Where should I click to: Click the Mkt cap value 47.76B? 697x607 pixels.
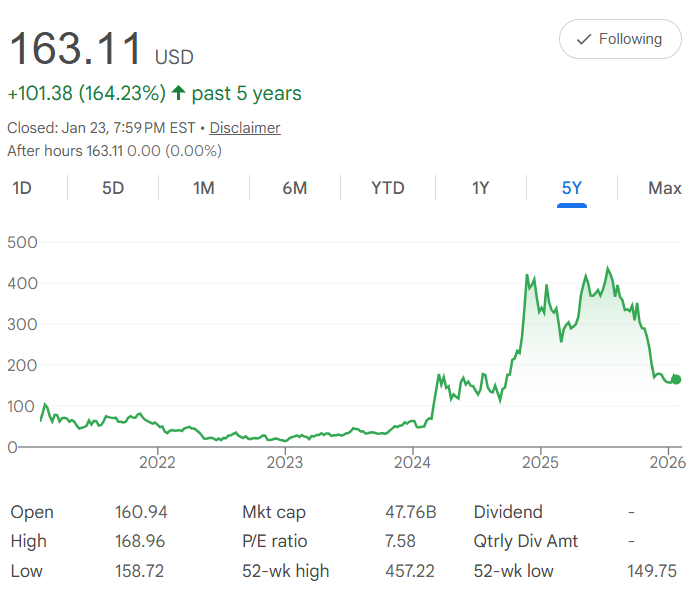click(411, 512)
